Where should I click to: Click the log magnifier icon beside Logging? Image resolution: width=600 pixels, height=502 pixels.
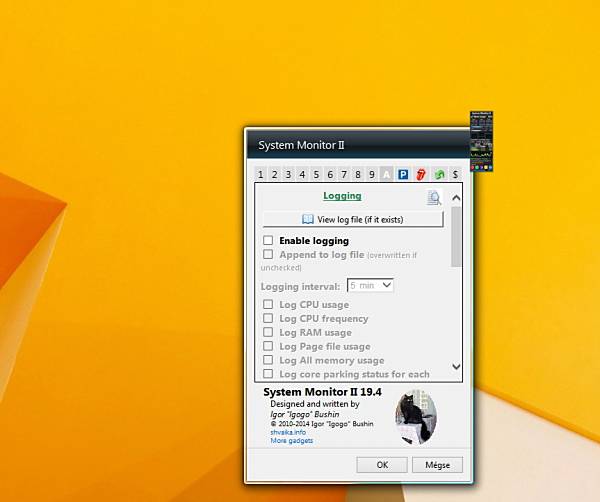click(434, 198)
